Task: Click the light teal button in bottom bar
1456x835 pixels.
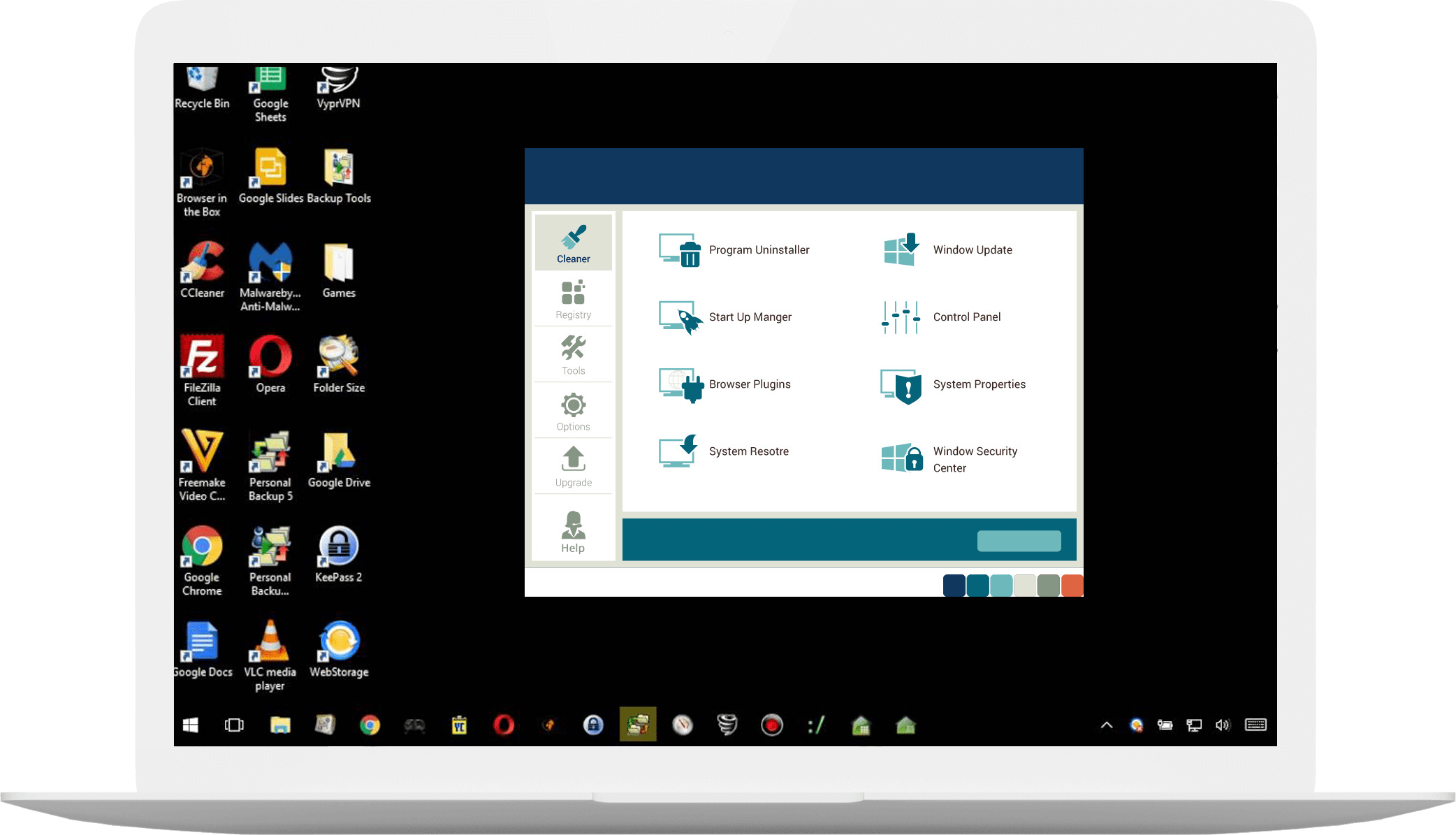Action: [x=1019, y=541]
